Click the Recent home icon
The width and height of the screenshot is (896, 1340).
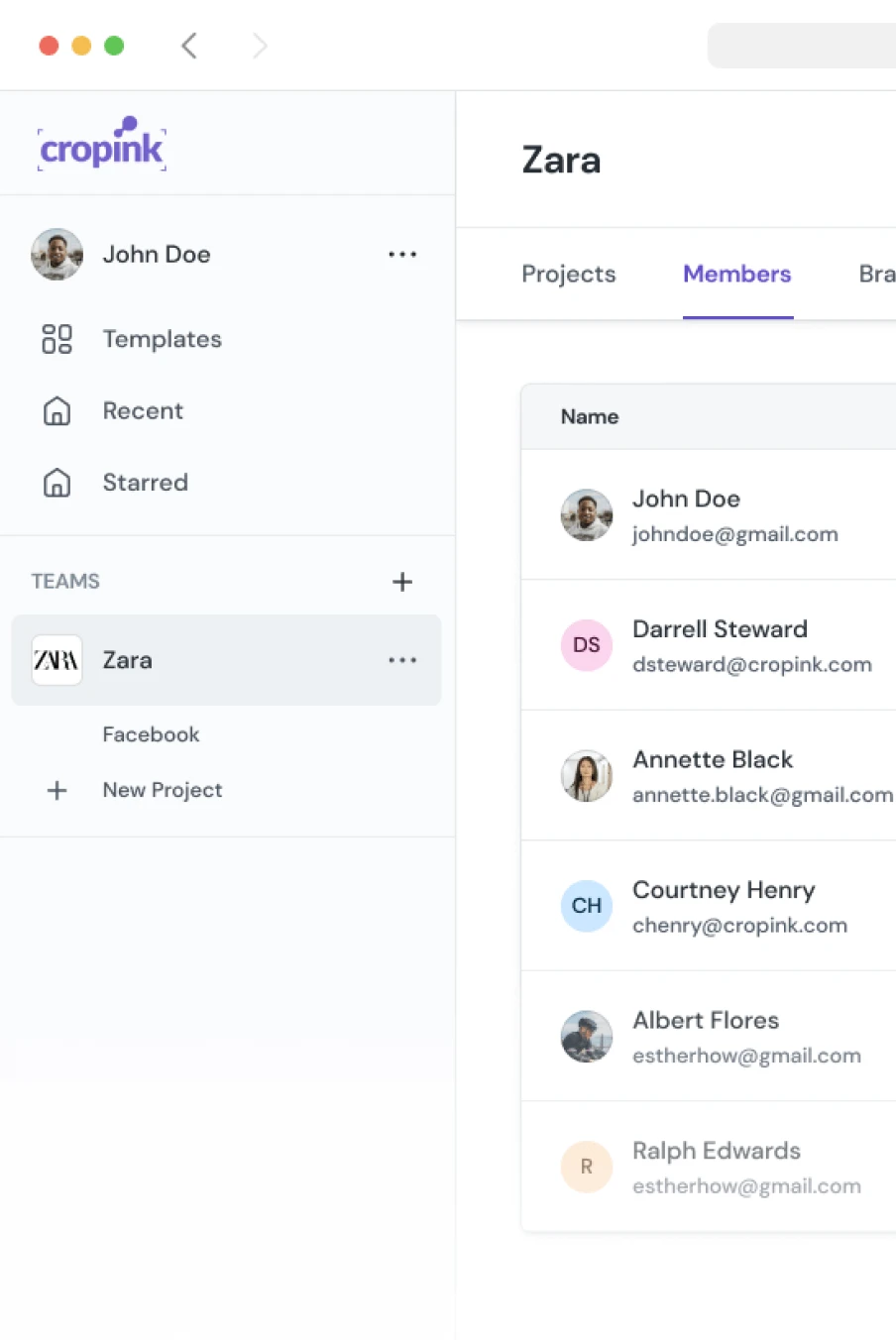pyautogui.click(x=56, y=411)
